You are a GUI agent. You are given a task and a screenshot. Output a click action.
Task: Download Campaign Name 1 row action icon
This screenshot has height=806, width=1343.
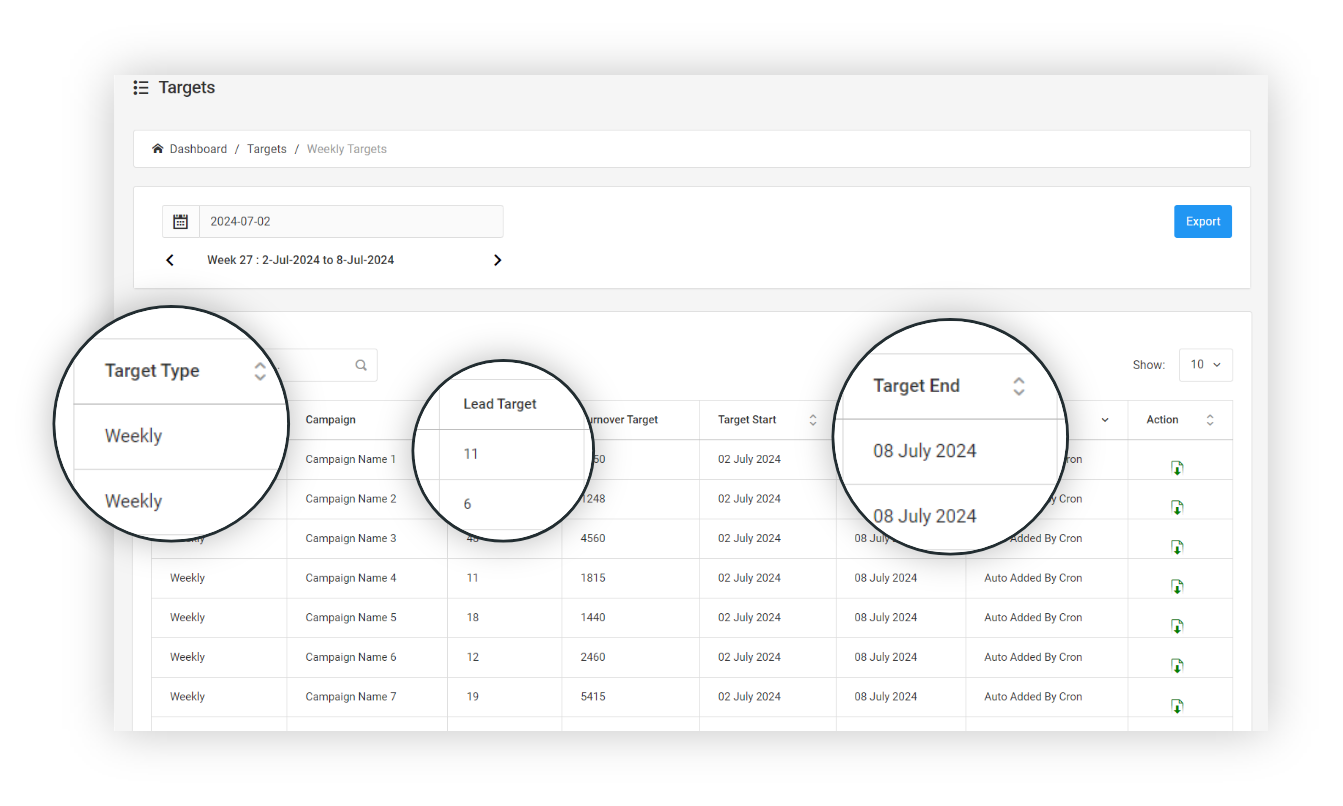click(1177, 468)
